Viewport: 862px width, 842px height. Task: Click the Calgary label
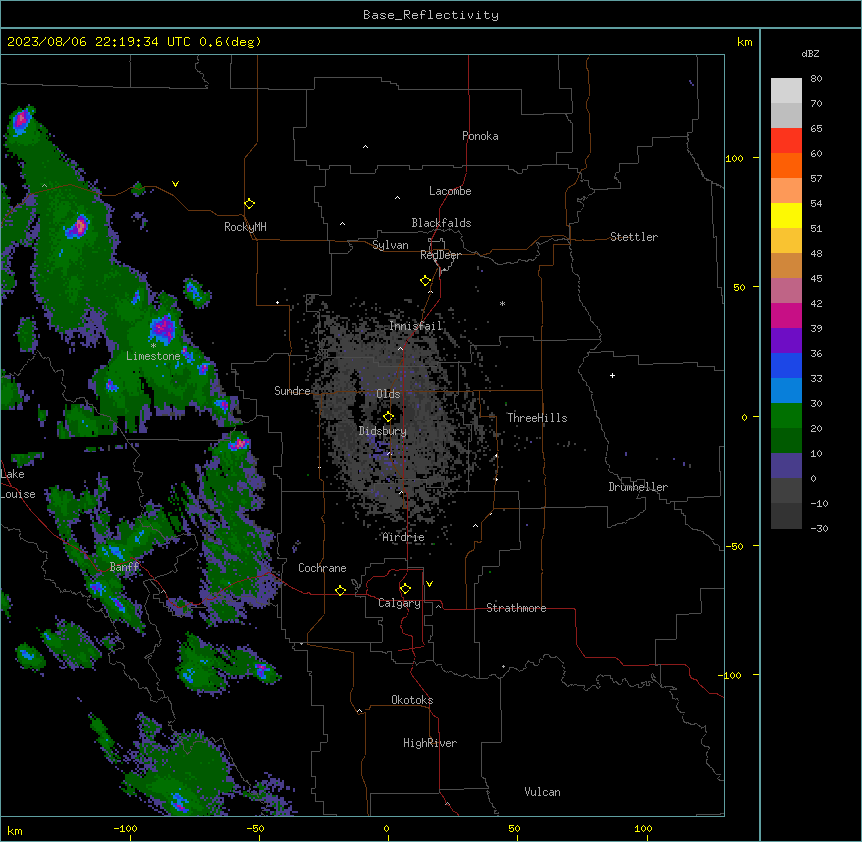pyautogui.click(x=399, y=603)
